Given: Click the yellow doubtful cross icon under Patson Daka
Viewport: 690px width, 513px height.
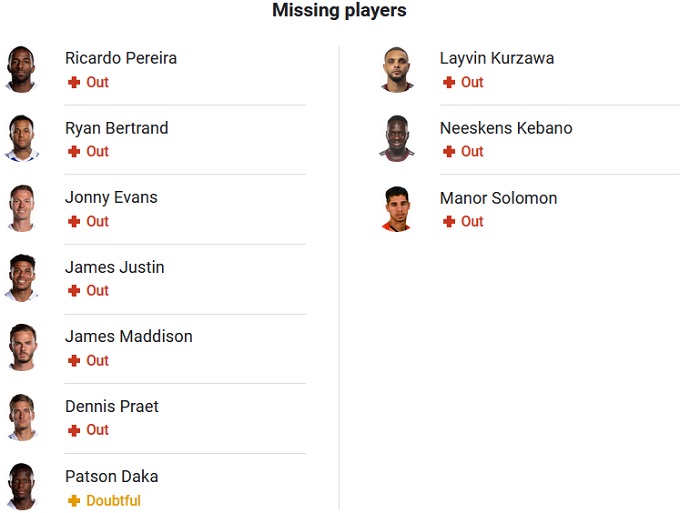Looking at the screenshot, I should pos(74,501).
